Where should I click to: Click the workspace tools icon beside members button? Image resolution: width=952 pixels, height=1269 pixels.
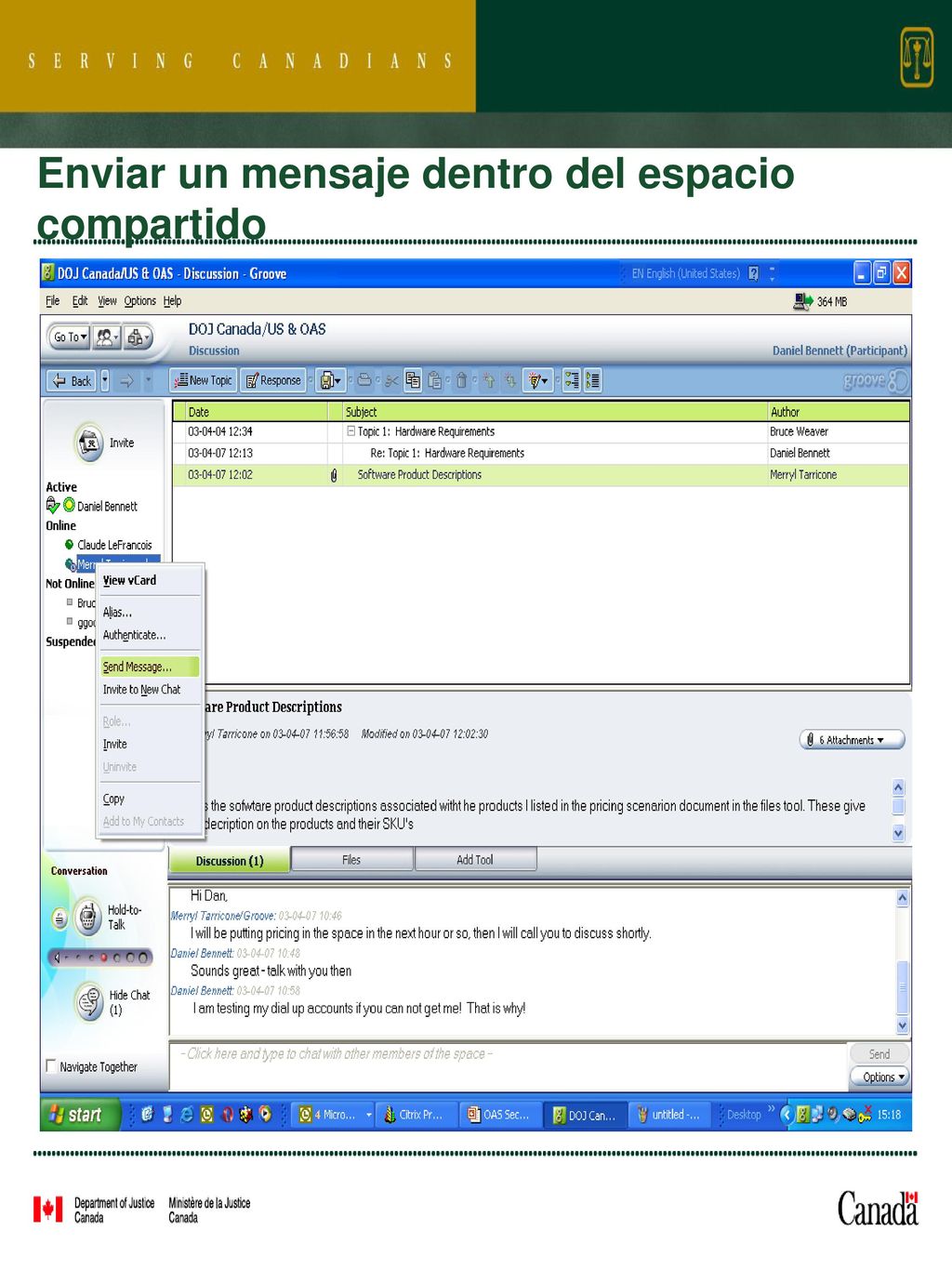(x=137, y=337)
